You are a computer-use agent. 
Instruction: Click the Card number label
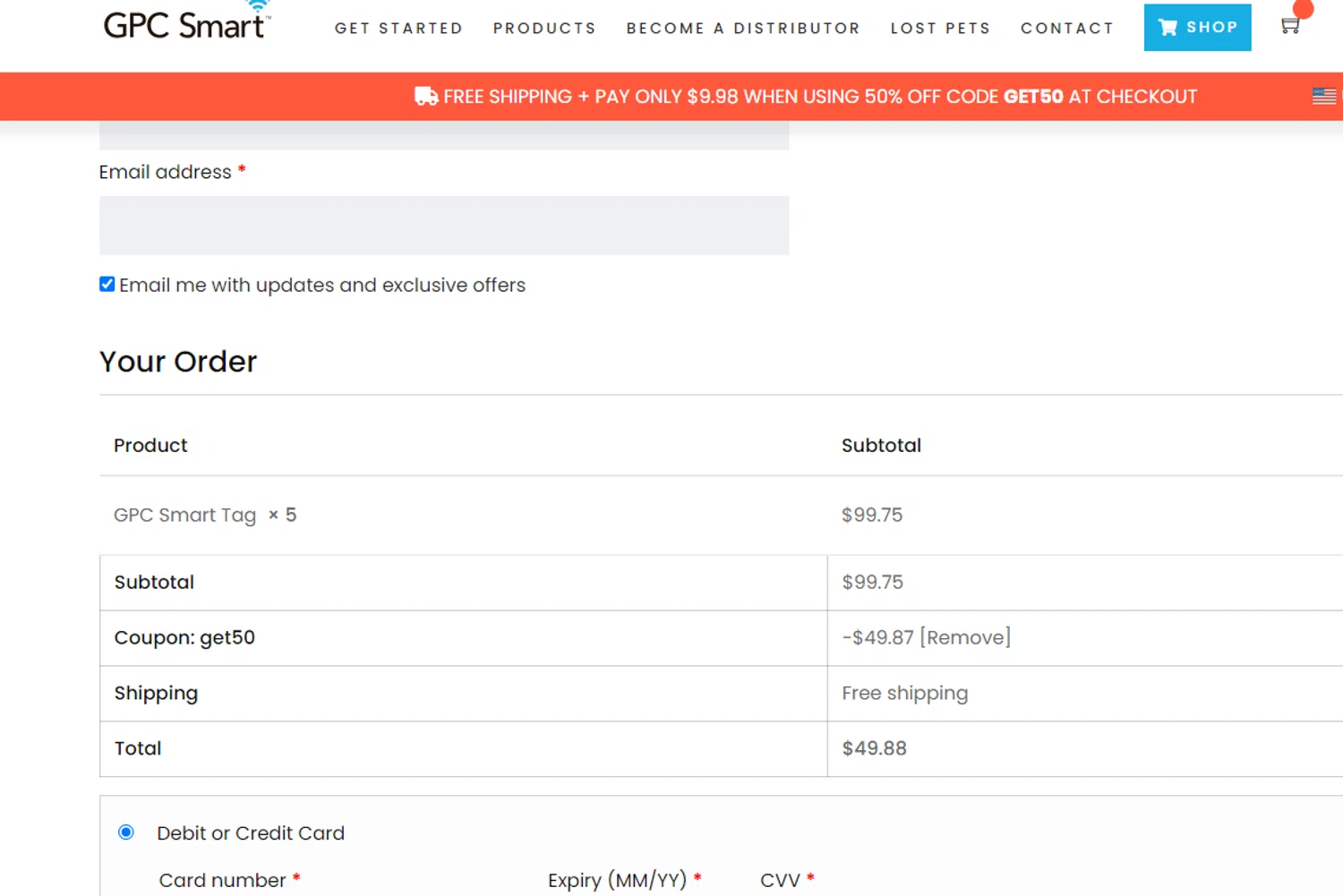click(223, 881)
